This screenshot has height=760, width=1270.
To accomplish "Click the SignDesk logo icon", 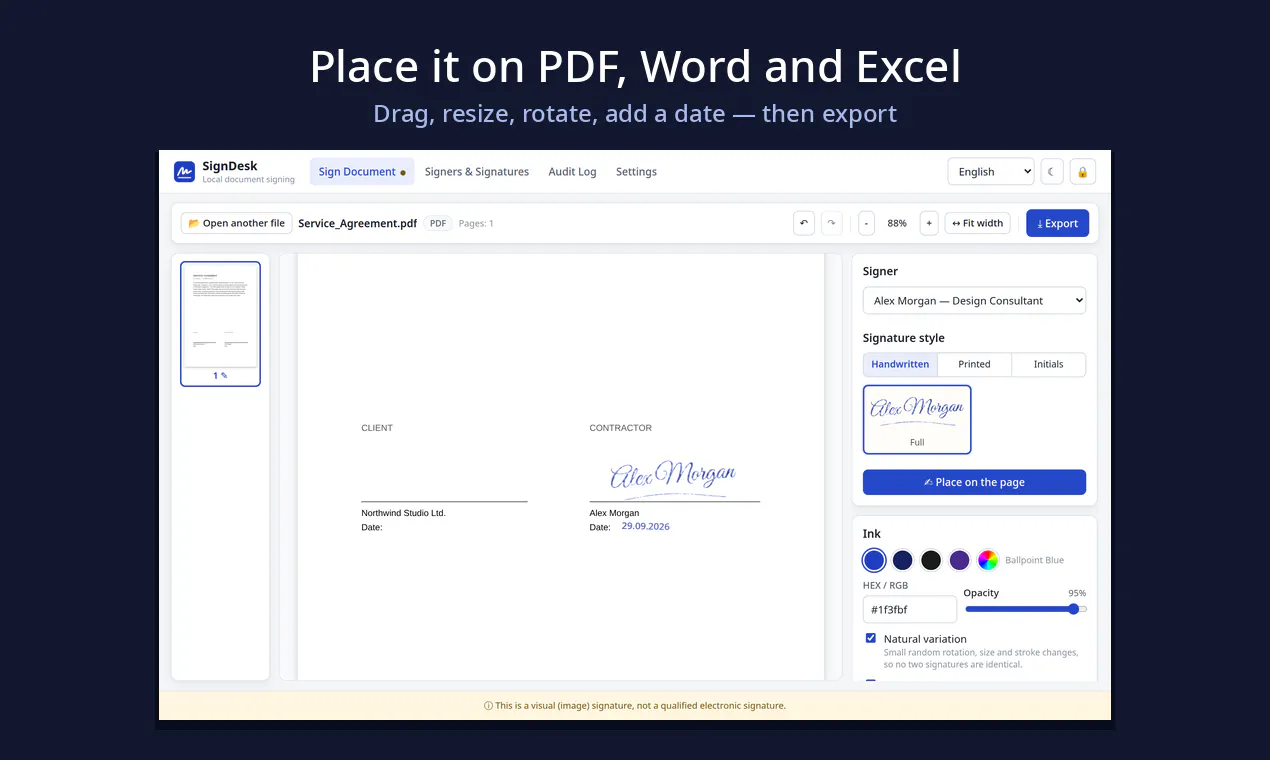I will click(x=184, y=172).
